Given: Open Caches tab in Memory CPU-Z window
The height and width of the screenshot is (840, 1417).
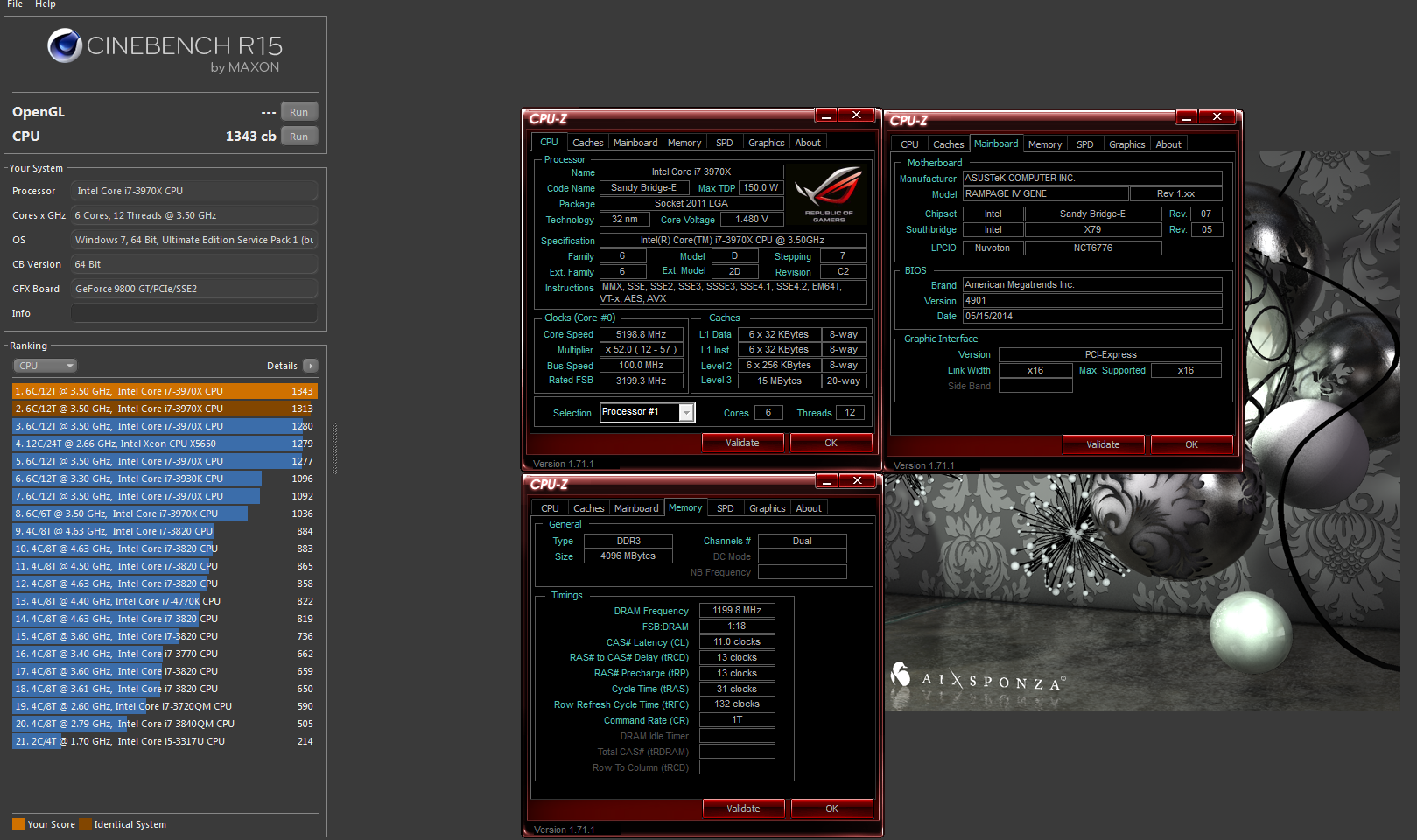Looking at the screenshot, I should coord(589,508).
